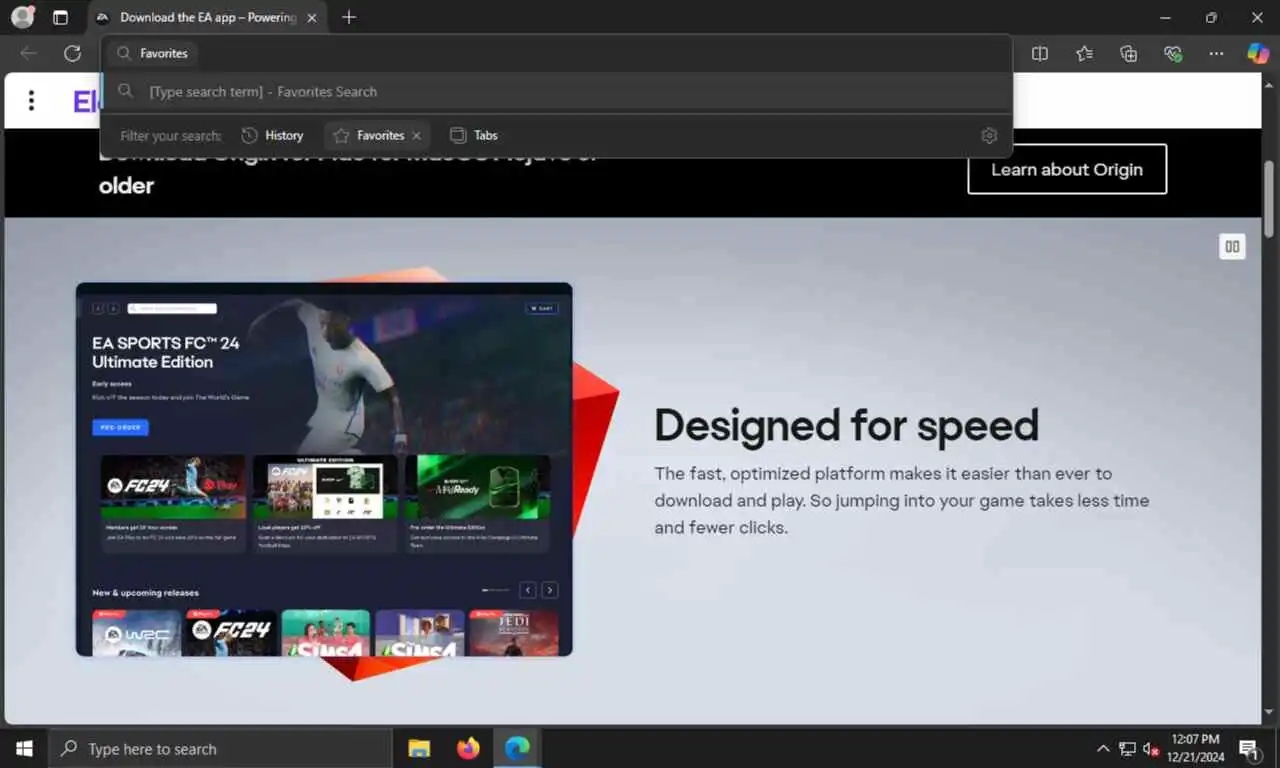
Task: Select the Download the EA app tab
Action: [208, 17]
